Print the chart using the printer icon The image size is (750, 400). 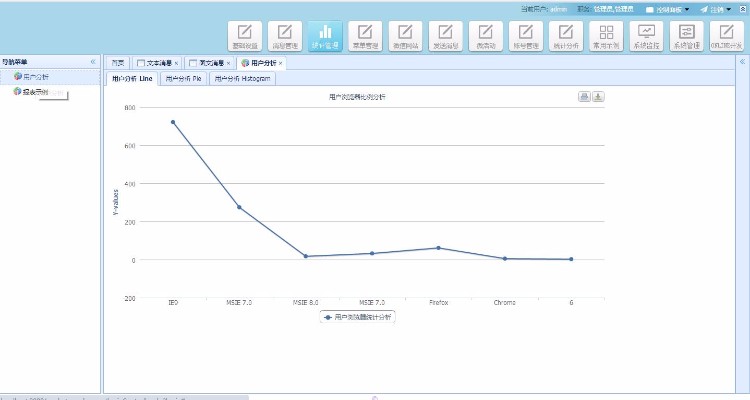coord(584,97)
